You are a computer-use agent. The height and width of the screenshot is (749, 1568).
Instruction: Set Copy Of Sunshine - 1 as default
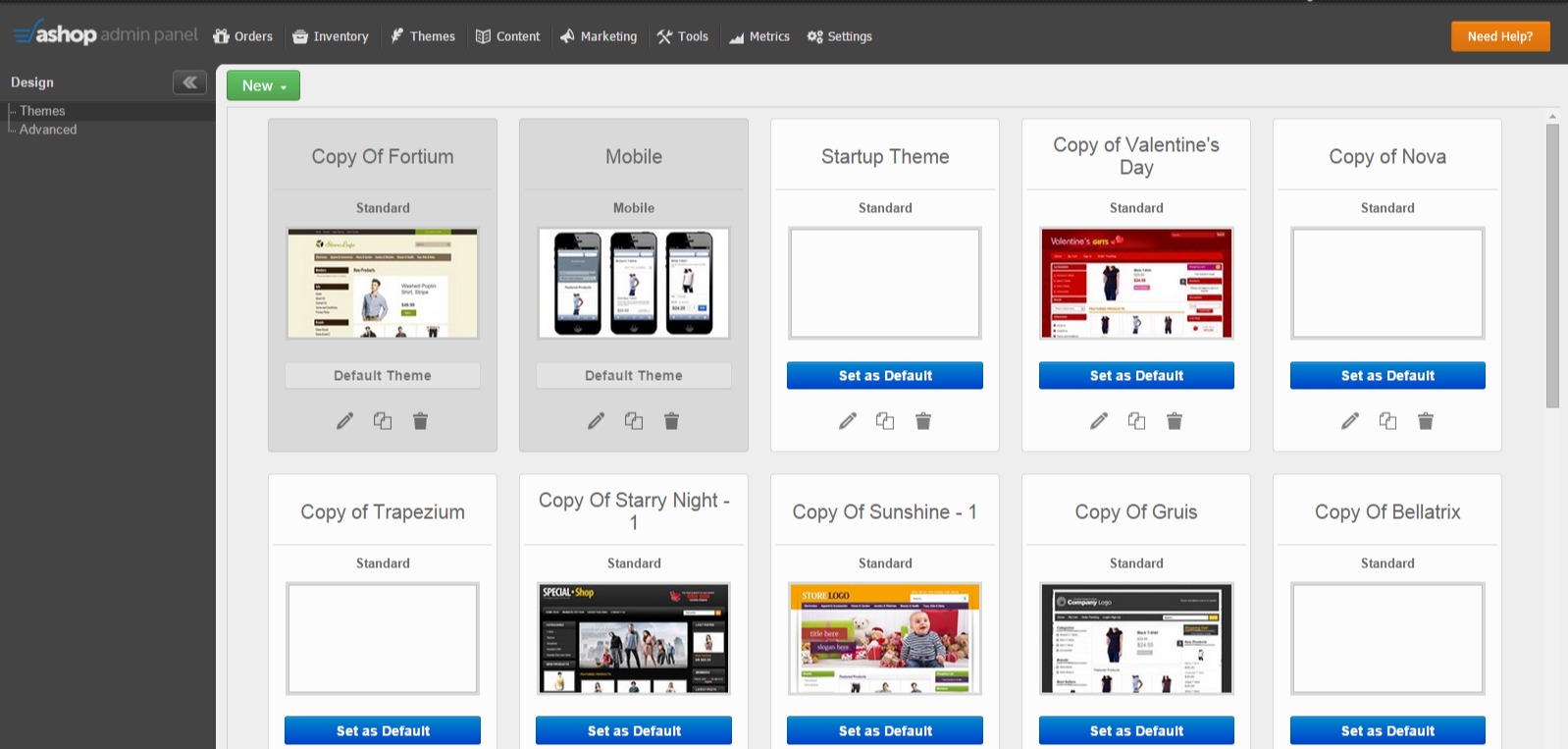[x=885, y=731]
